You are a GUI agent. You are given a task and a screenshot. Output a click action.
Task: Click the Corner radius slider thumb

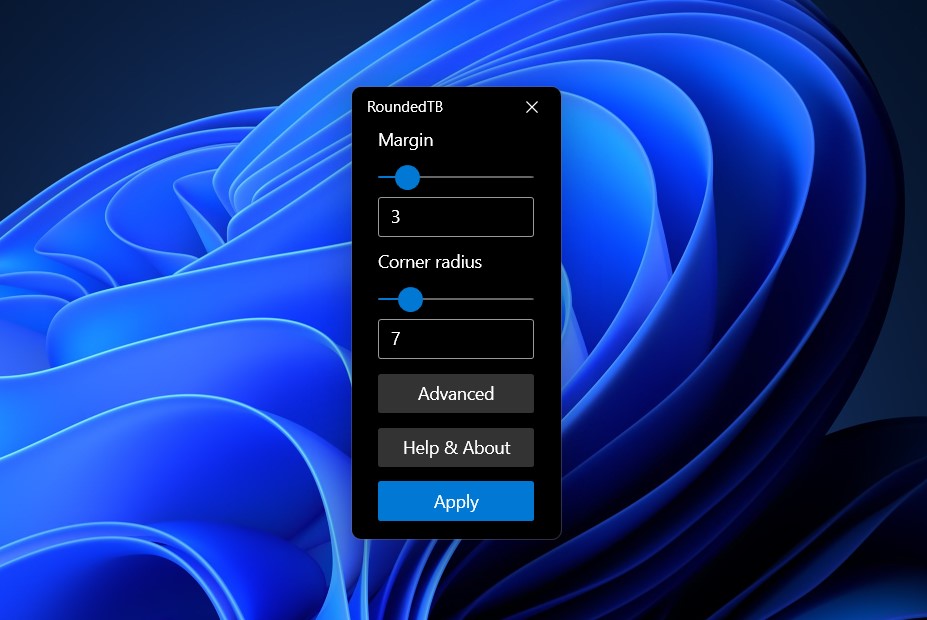click(410, 300)
